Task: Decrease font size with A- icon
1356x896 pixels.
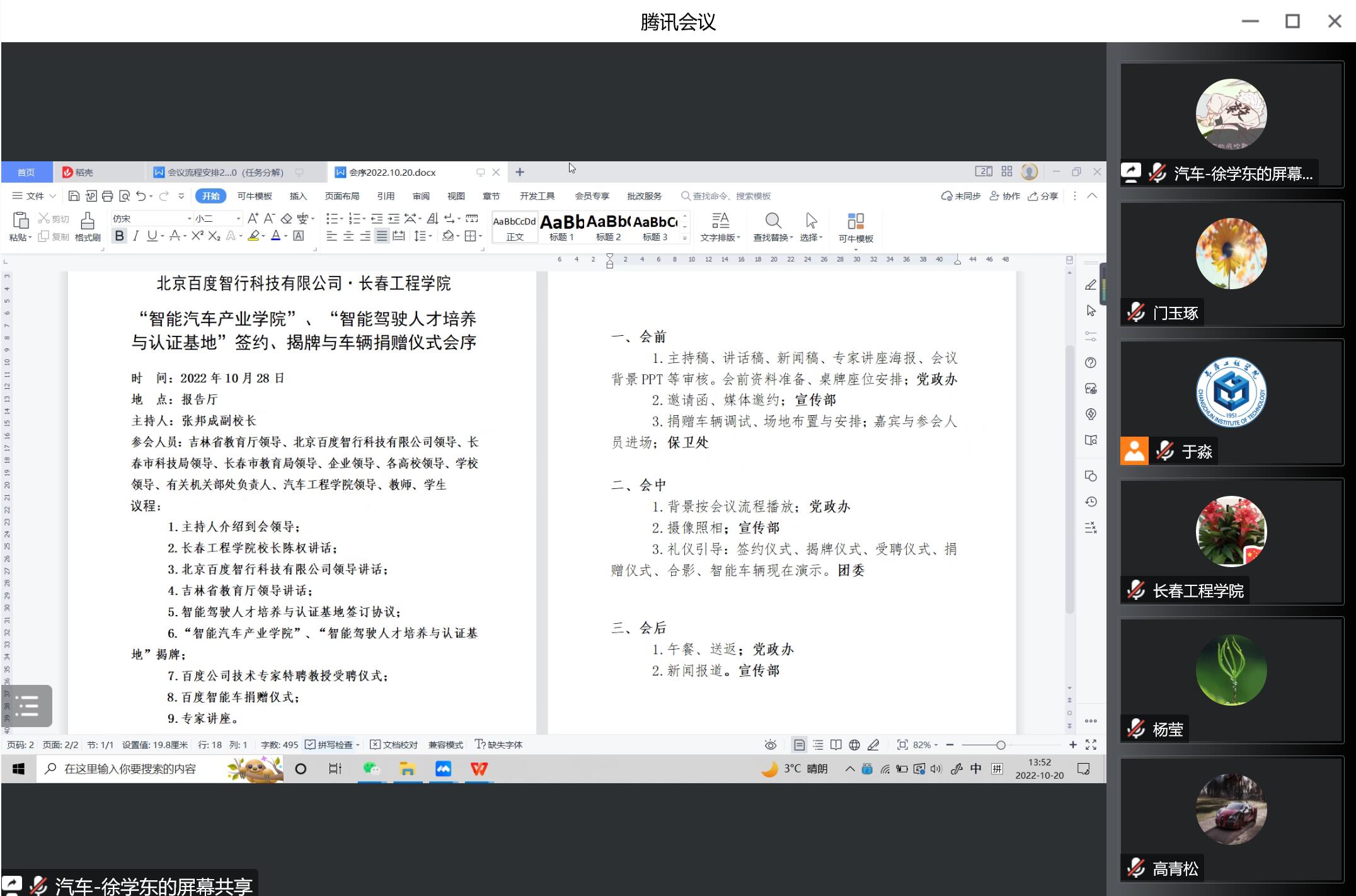Action: coord(269,218)
